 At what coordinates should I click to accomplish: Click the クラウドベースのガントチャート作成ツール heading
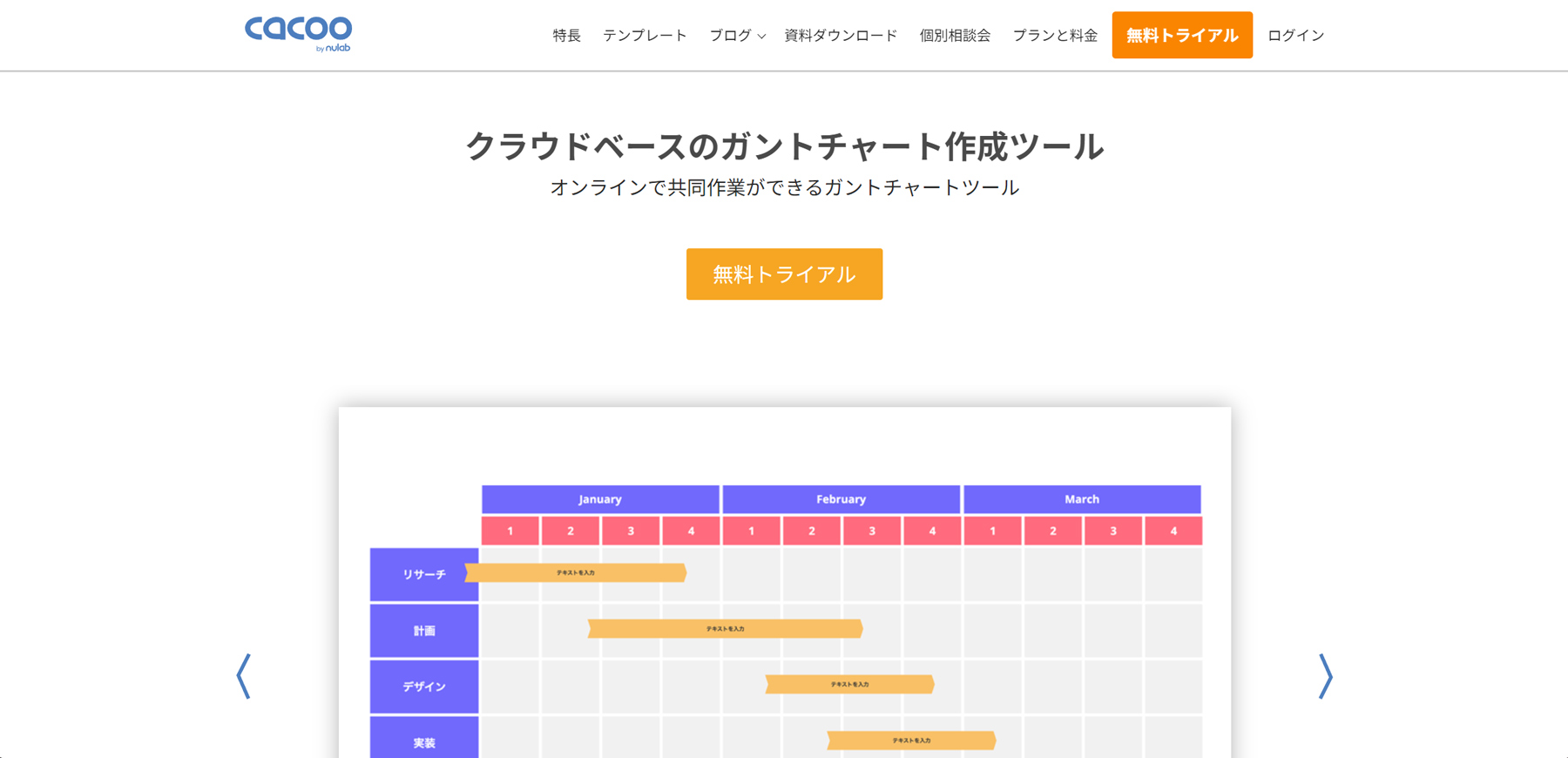coord(784,146)
